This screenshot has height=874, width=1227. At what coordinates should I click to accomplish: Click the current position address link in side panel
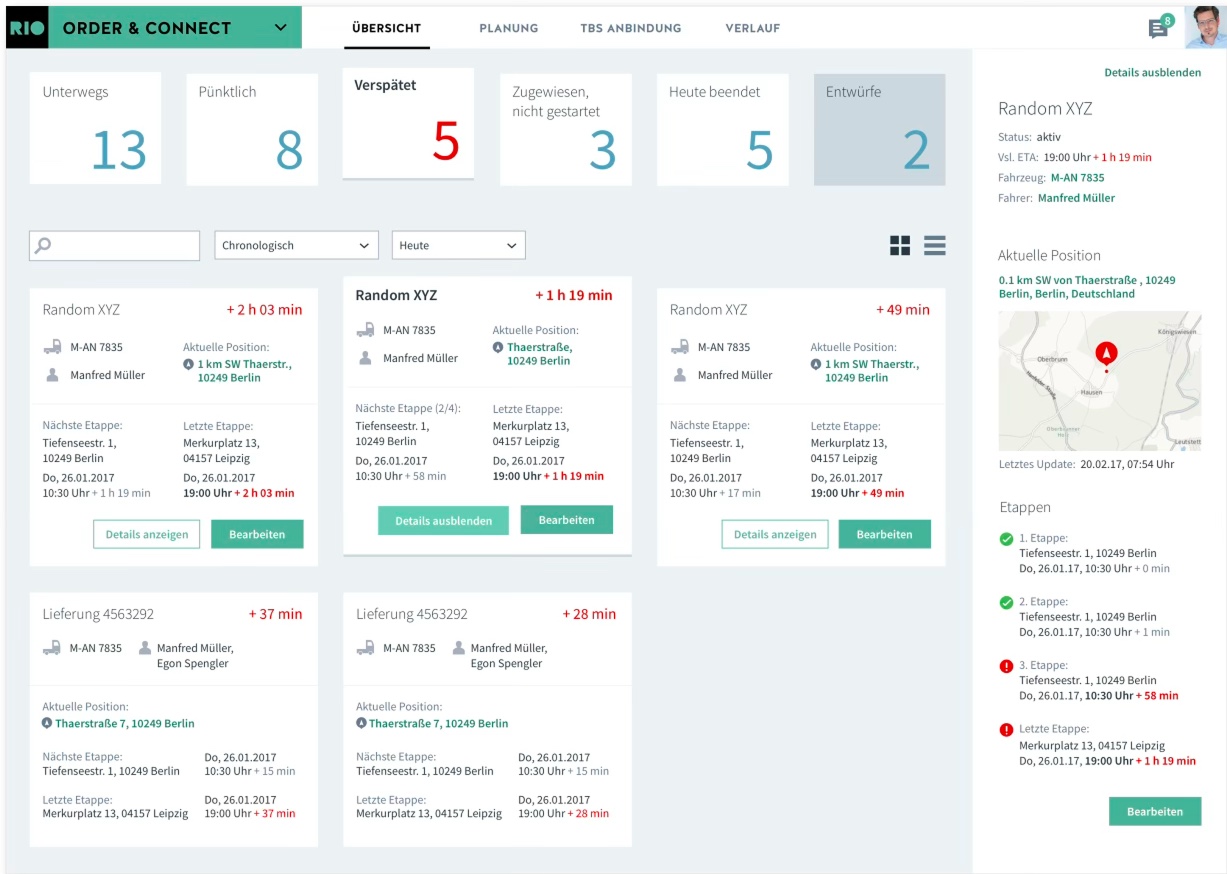(1087, 287)
